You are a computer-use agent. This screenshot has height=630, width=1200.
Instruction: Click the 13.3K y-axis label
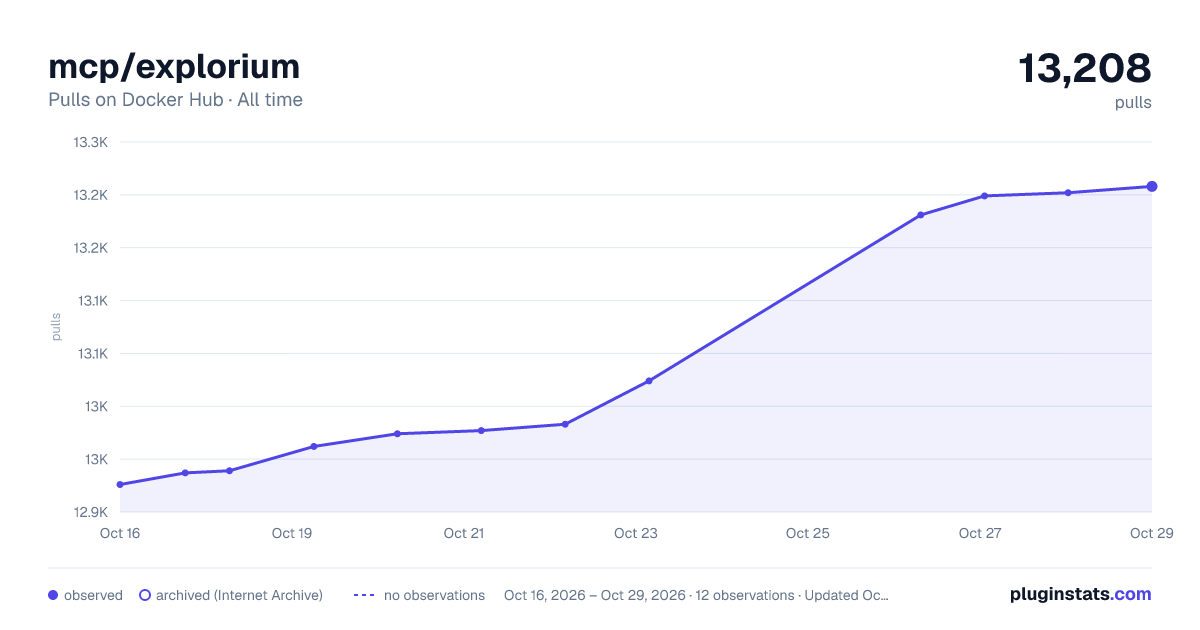coord(90,142)
